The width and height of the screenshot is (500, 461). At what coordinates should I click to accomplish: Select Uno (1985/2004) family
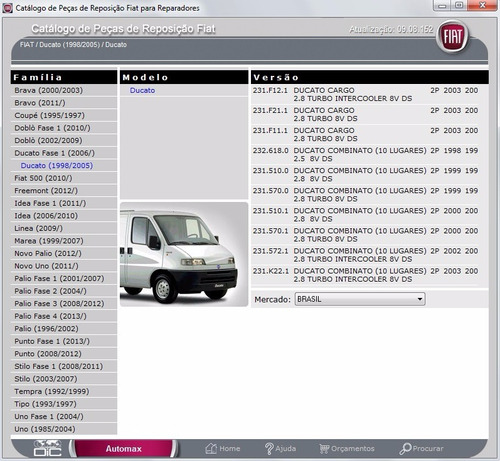coord(64,429)
